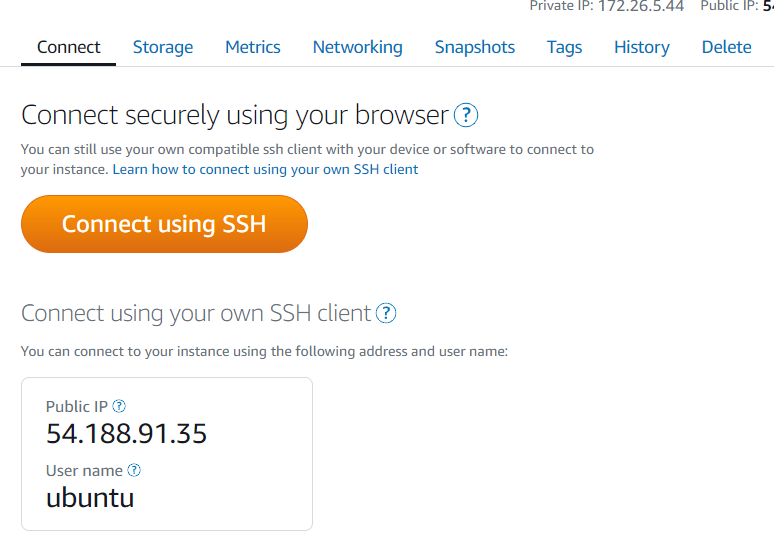The image size is (774, 542).
Task: Go to the Networking tab
Action: tap(357, 47)
